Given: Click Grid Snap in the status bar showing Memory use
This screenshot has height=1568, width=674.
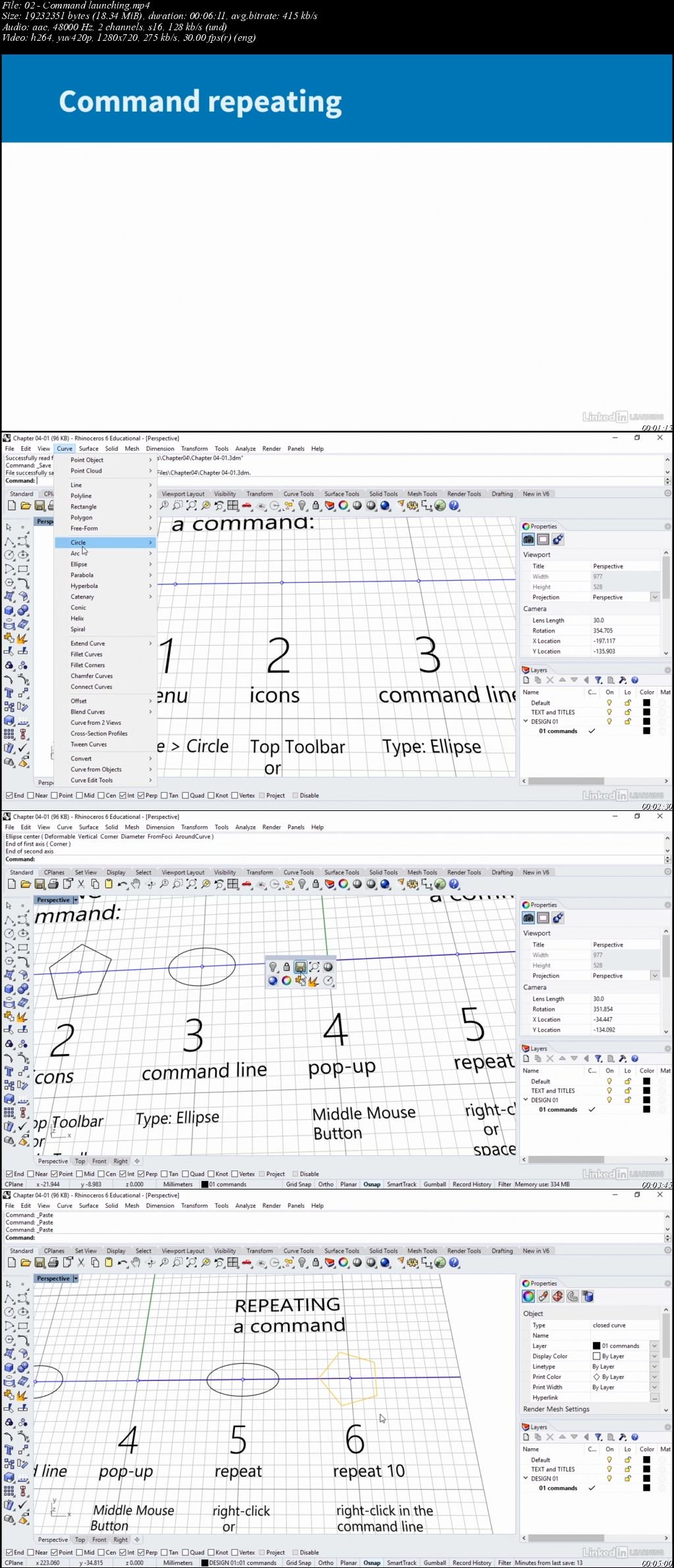Looking at the screenshot, I should (299, 1184).
